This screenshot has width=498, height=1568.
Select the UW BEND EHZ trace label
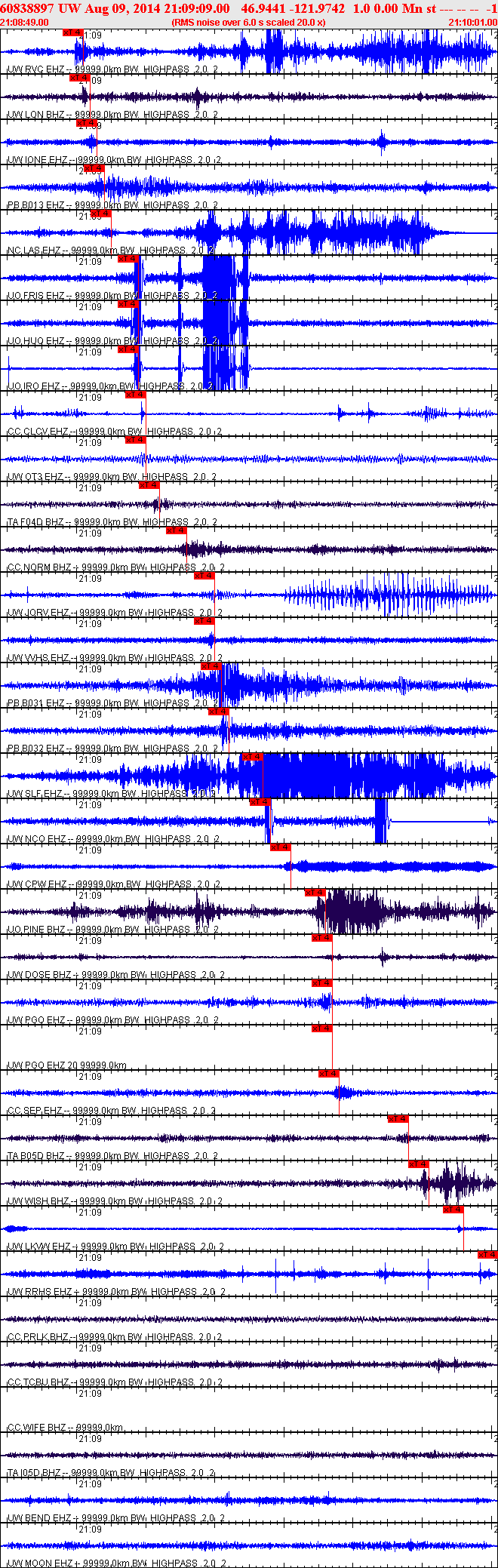[115, 1518]
